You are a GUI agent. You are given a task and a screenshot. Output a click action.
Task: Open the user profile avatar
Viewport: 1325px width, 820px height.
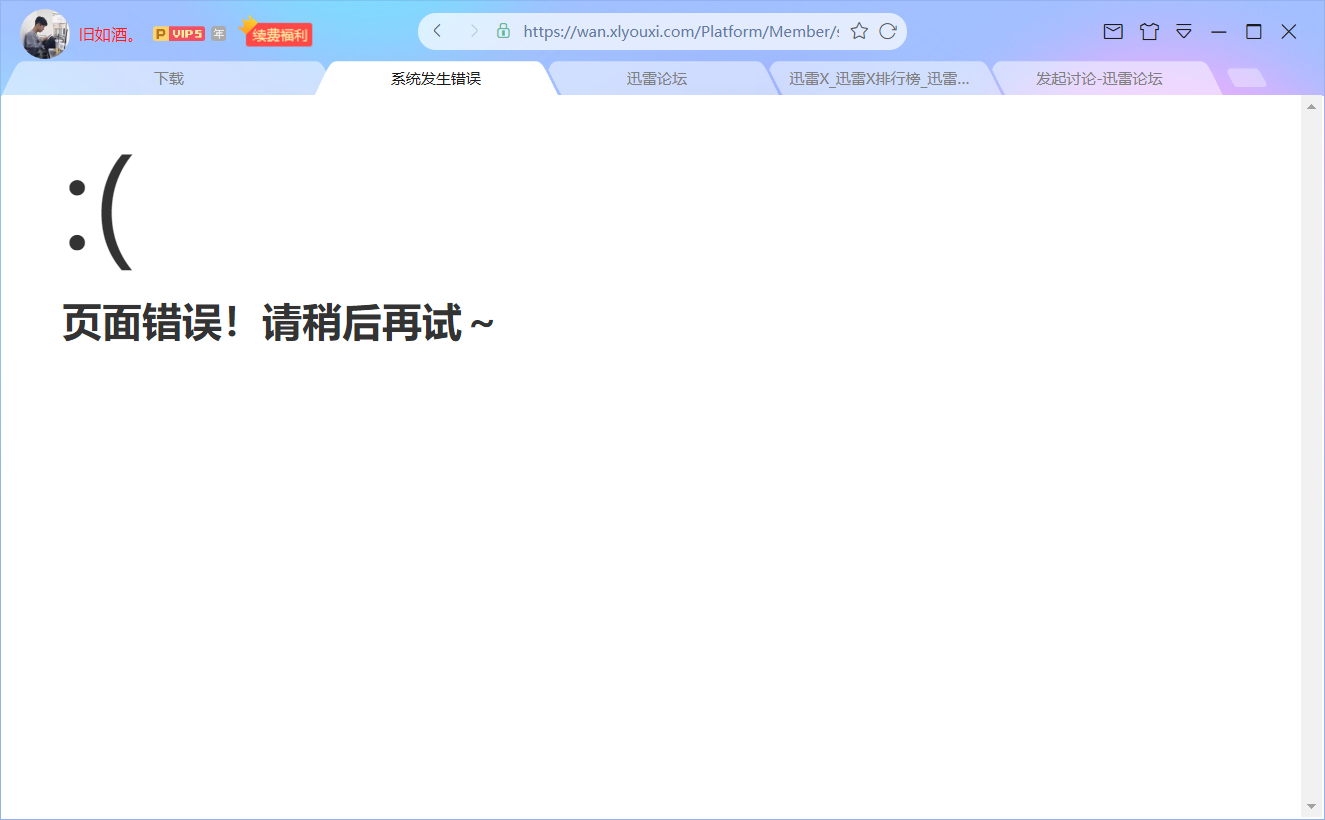point(44,34)
